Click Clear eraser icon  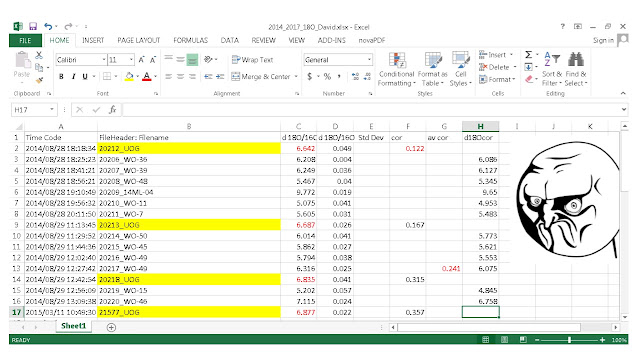pyautogui.click(x=529, y=79)
